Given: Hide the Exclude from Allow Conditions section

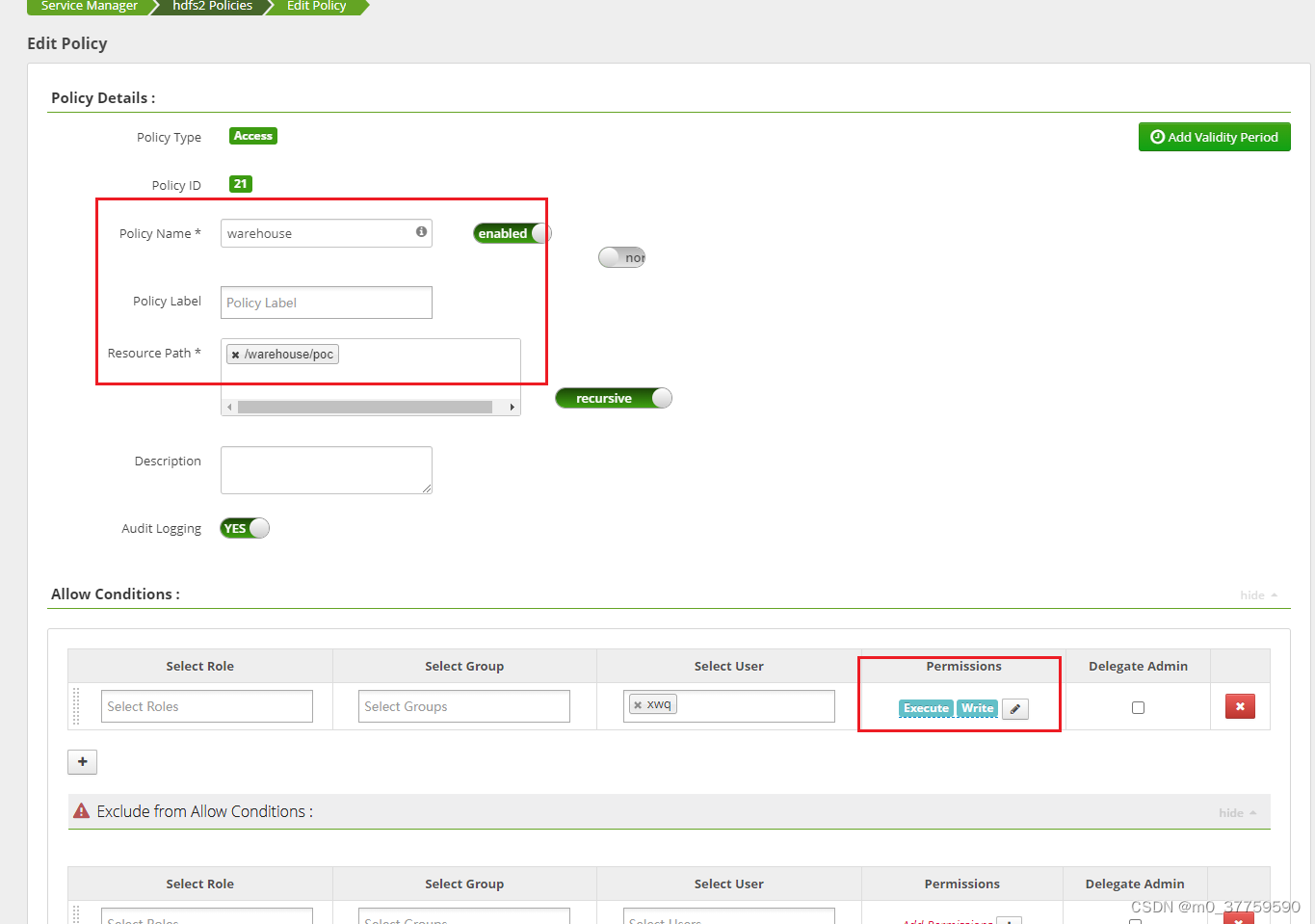Looking at the screenshot, I should click(x=1238, y=813).
